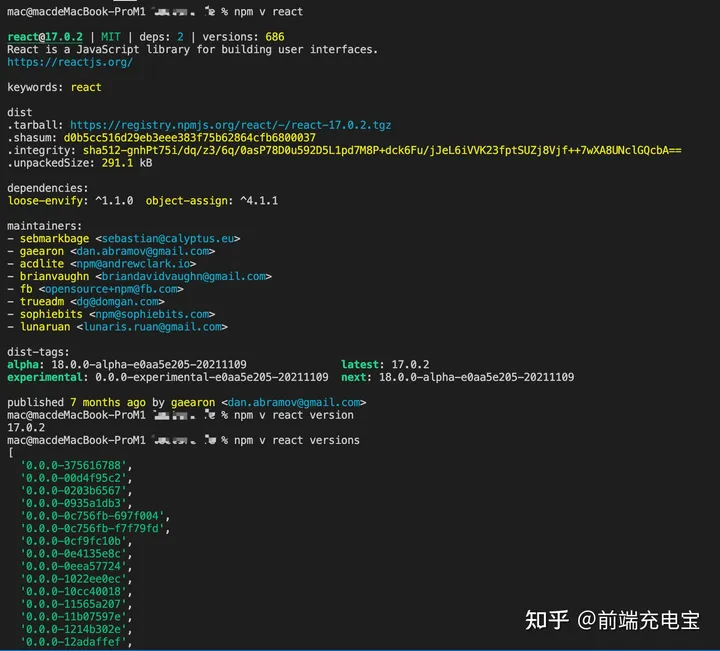Viewport: 720px width, 651px height.
Task: Click the experimental dist-tag label
Action: click(45, 377)
